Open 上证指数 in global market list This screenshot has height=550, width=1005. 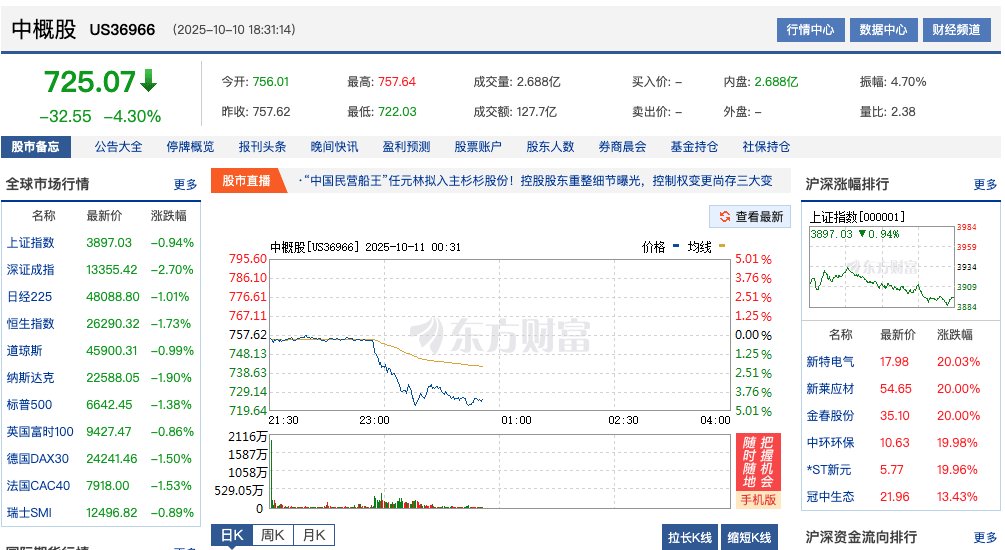tap(30, 243)
